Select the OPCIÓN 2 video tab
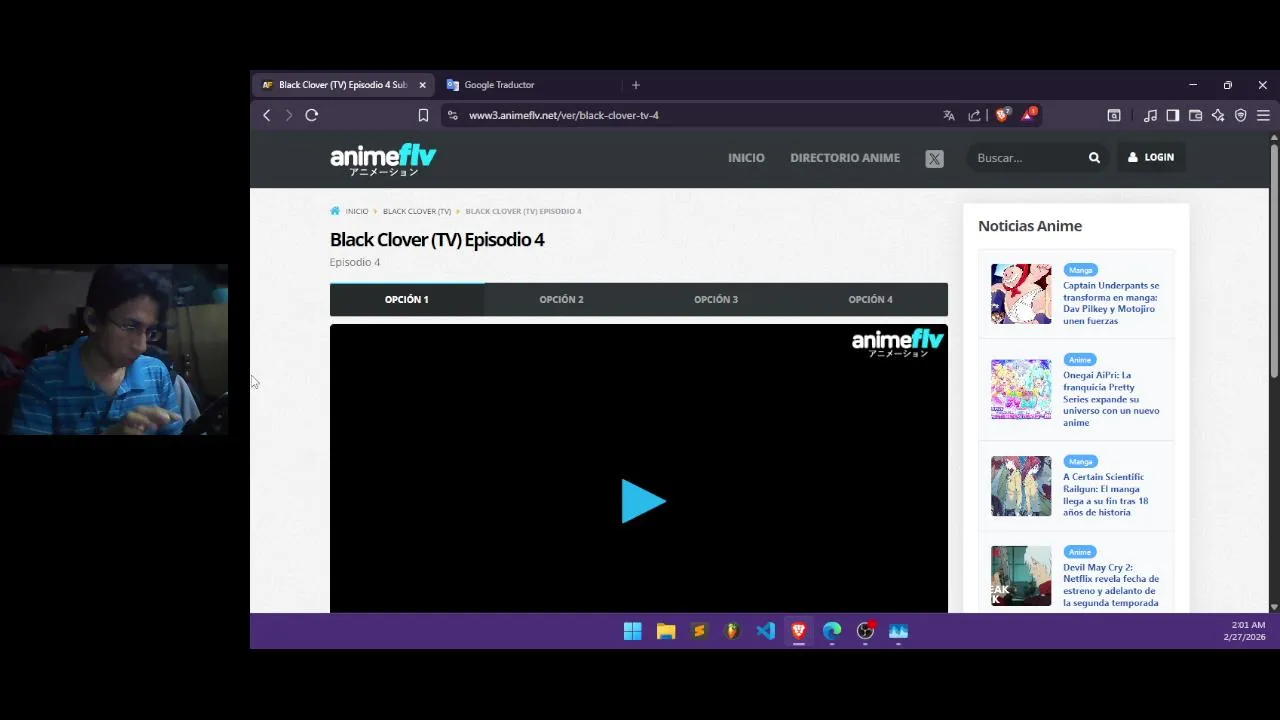Screen dimensions: 1280x720 [561, 299]
